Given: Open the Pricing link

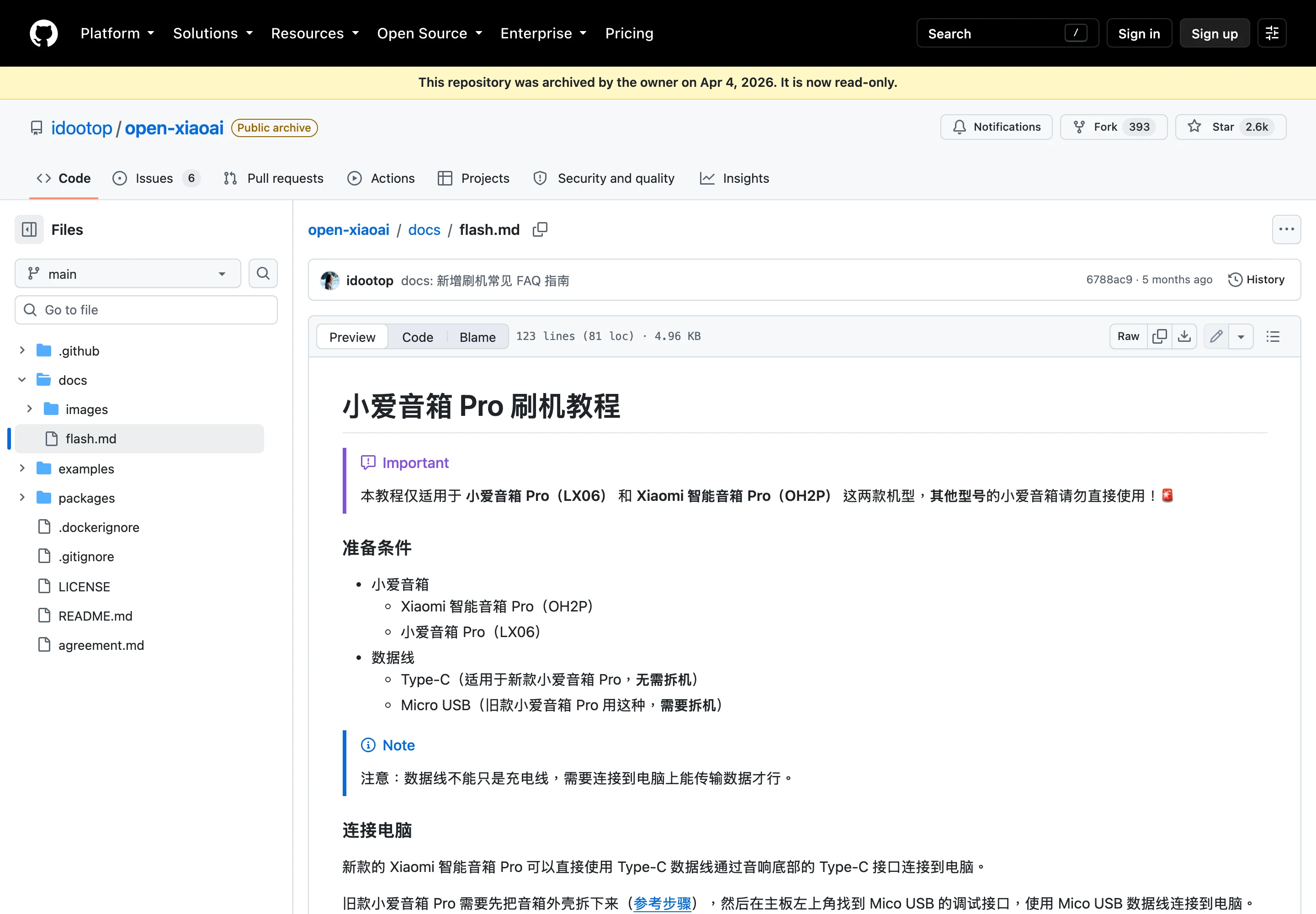Looking at the screenshot, I should pyautogui.click(x=629, y=33).
